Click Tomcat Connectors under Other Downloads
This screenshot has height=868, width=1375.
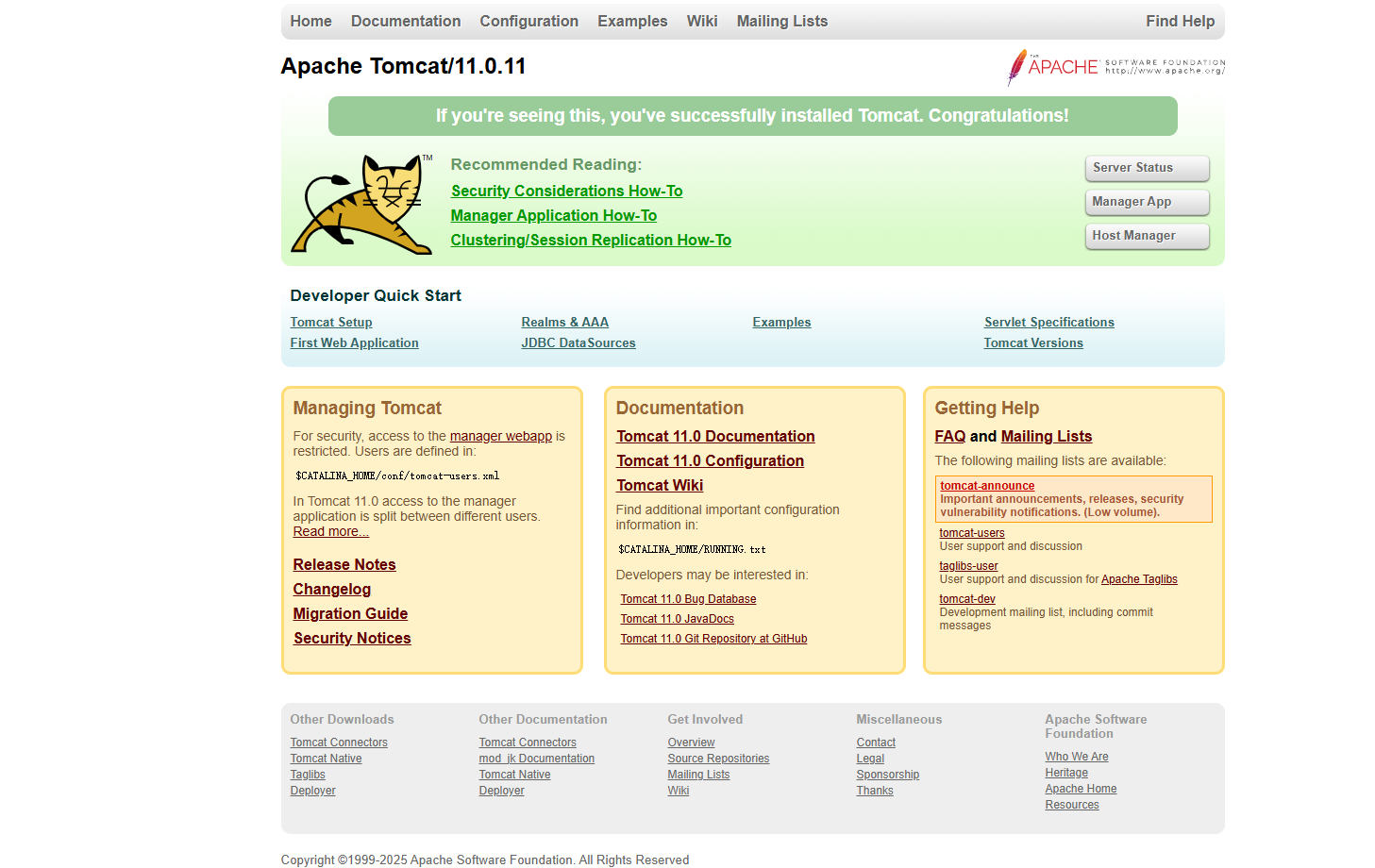pos(339,743)
